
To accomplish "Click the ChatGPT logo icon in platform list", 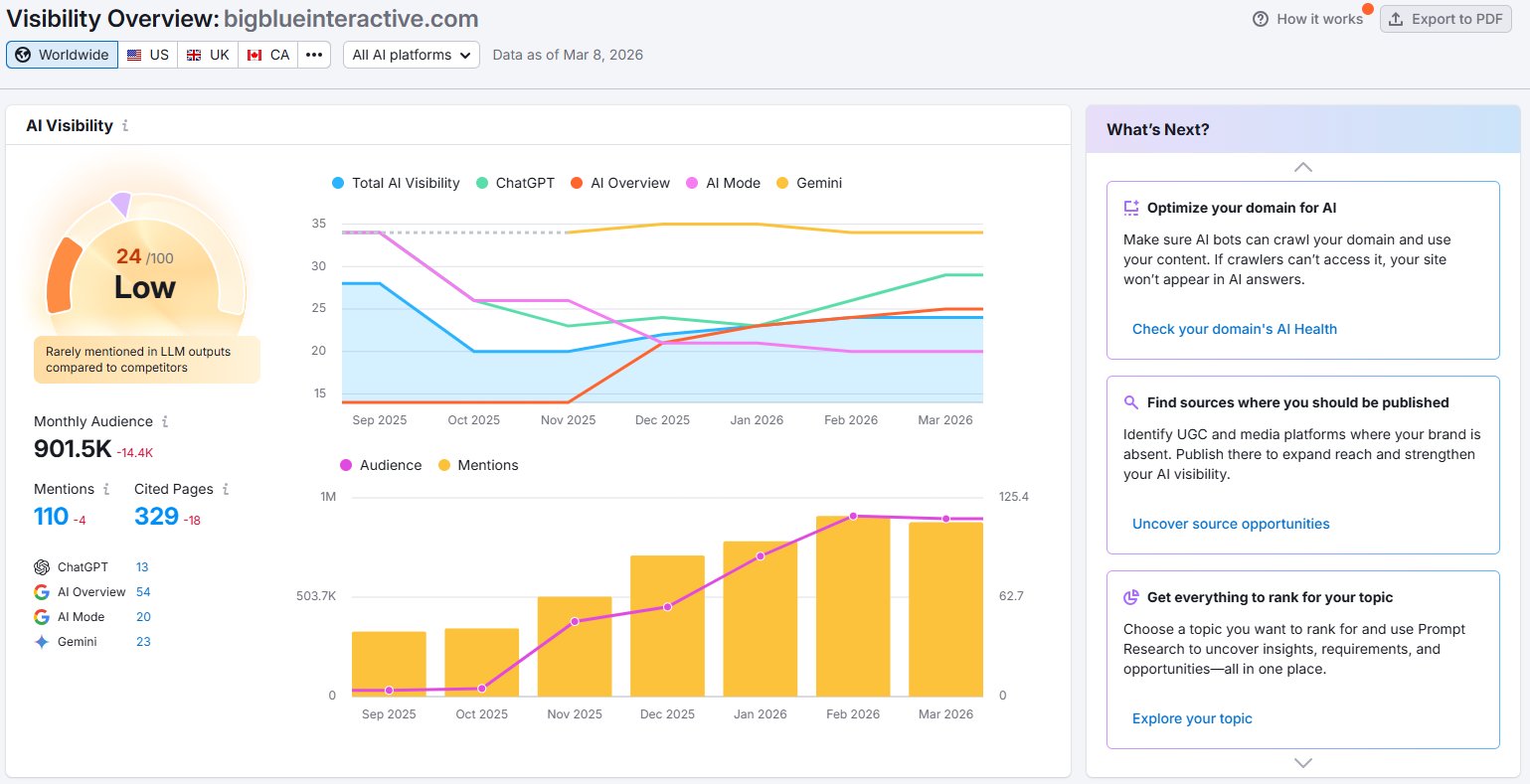I will 42,567.
